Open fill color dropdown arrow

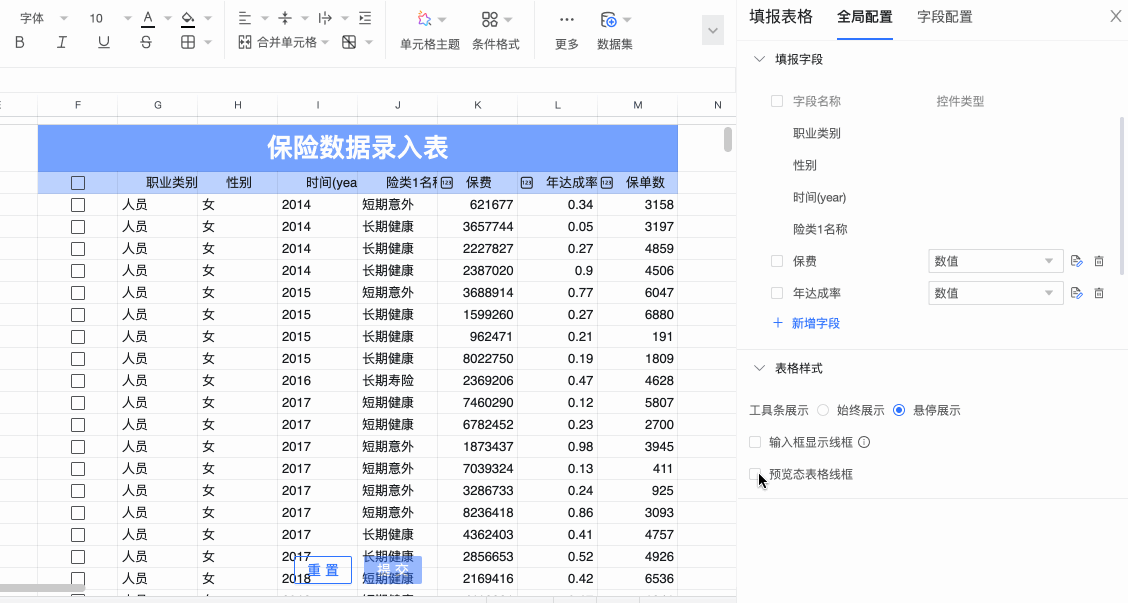pyautogui.click(x=208, y=19)
